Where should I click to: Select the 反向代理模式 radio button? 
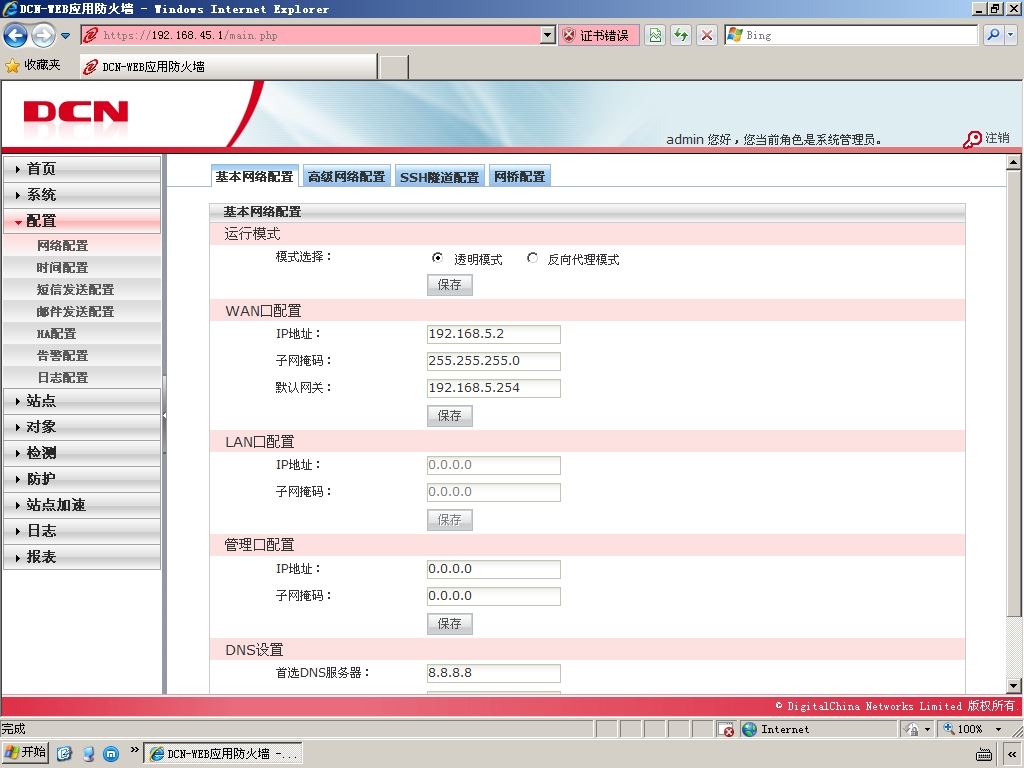[532, 258]
